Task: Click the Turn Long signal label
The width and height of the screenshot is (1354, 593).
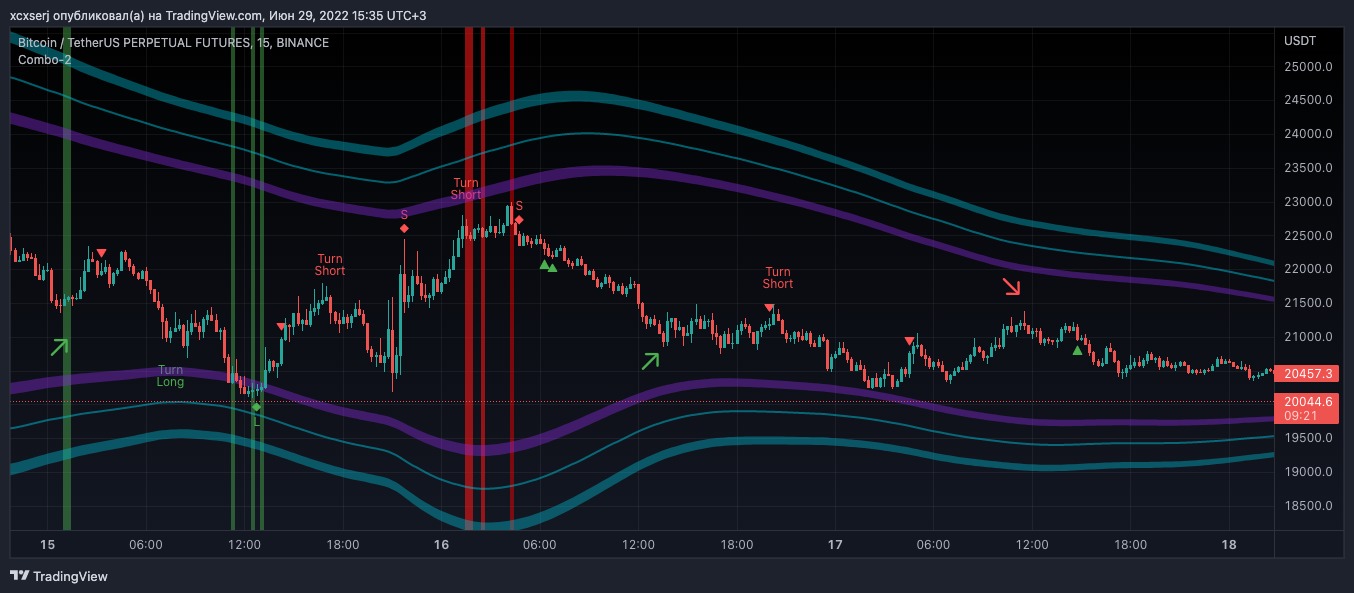Action: [171, 376]
